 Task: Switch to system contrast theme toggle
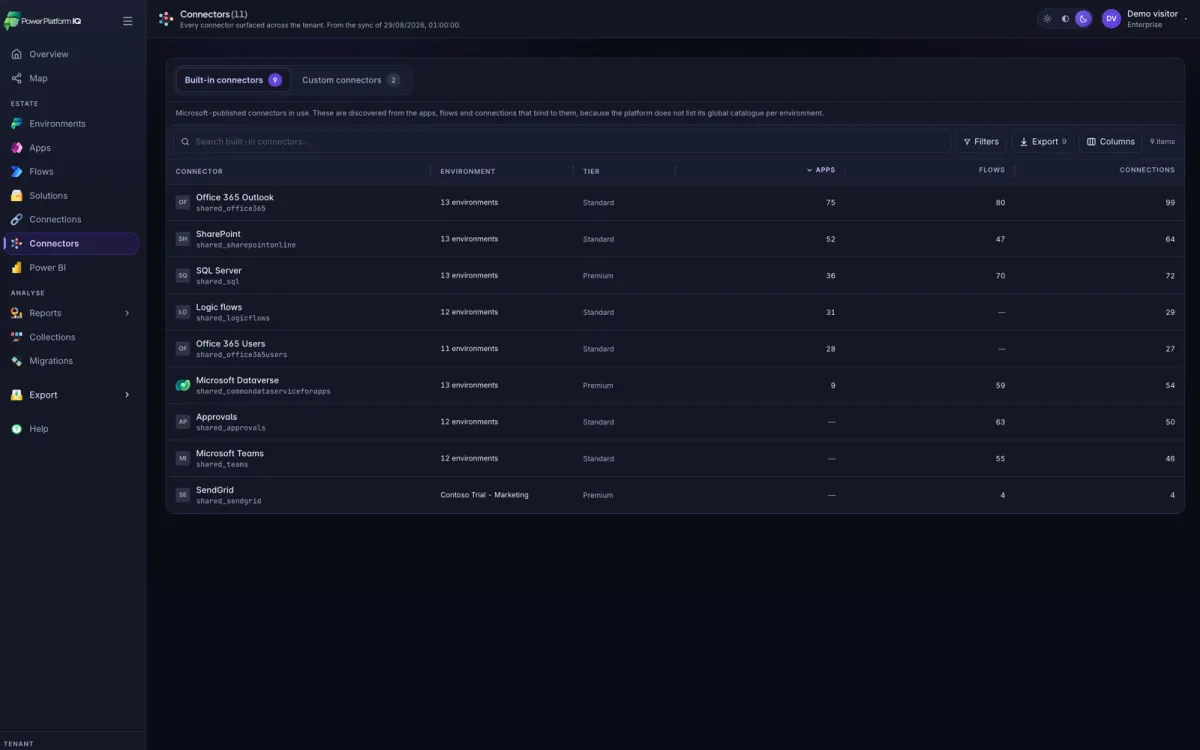point(1065,19)
